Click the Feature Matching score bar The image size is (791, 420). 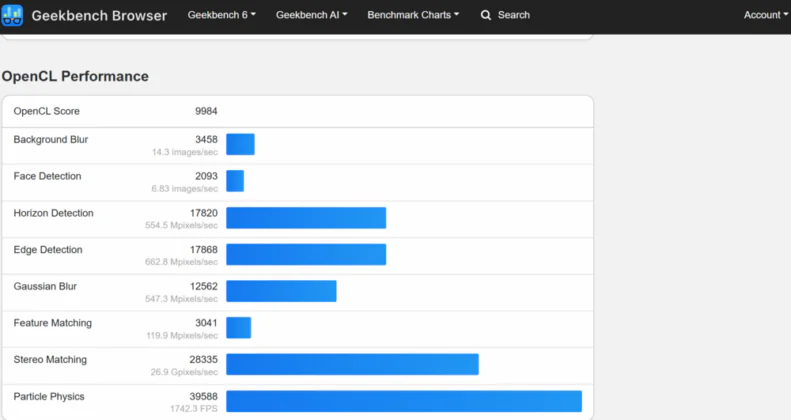point(239,328)
